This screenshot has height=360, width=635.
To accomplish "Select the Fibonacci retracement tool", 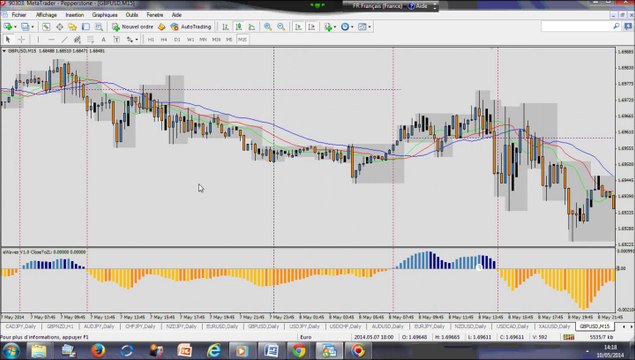I will pos(90,39).
